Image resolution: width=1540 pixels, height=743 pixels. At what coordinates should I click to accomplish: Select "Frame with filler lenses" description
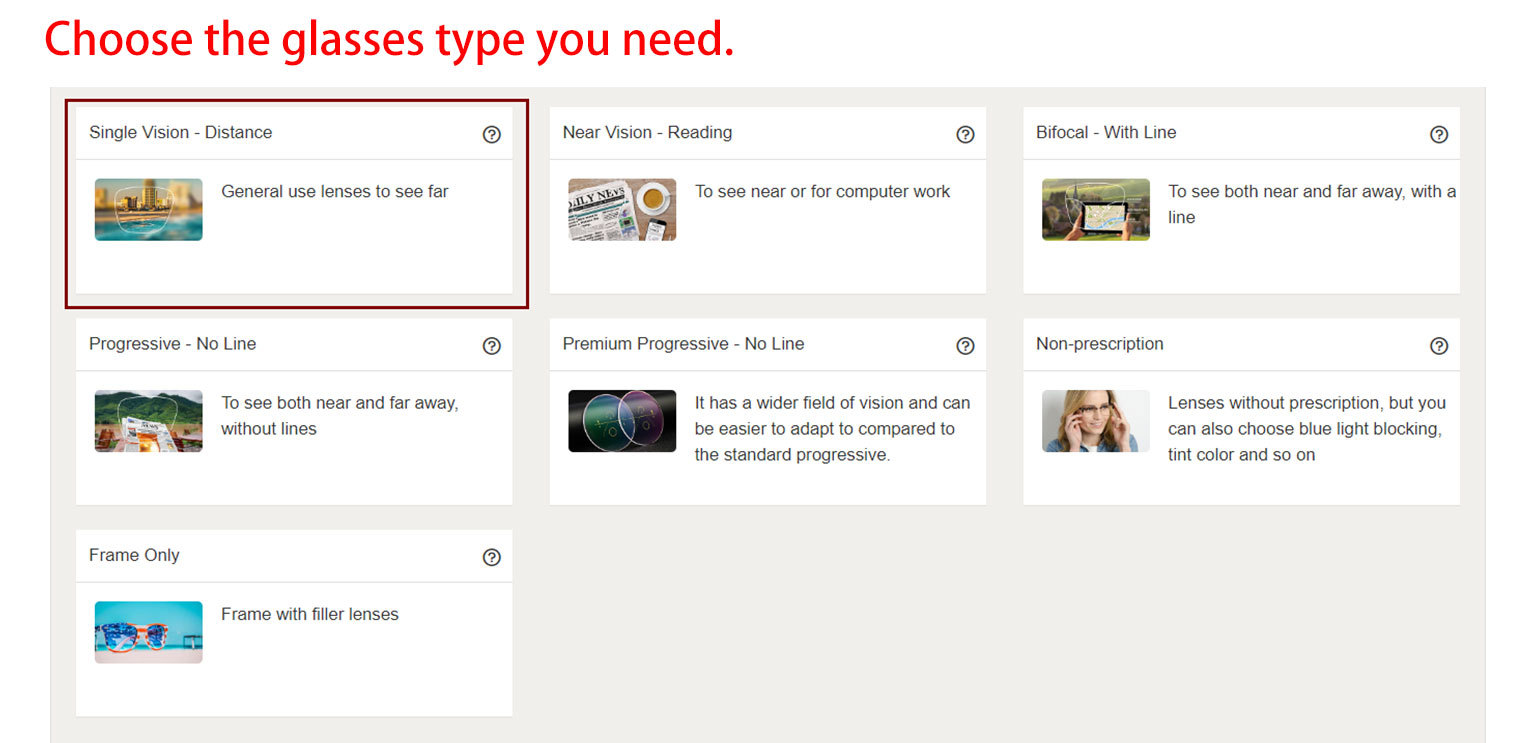309,614
